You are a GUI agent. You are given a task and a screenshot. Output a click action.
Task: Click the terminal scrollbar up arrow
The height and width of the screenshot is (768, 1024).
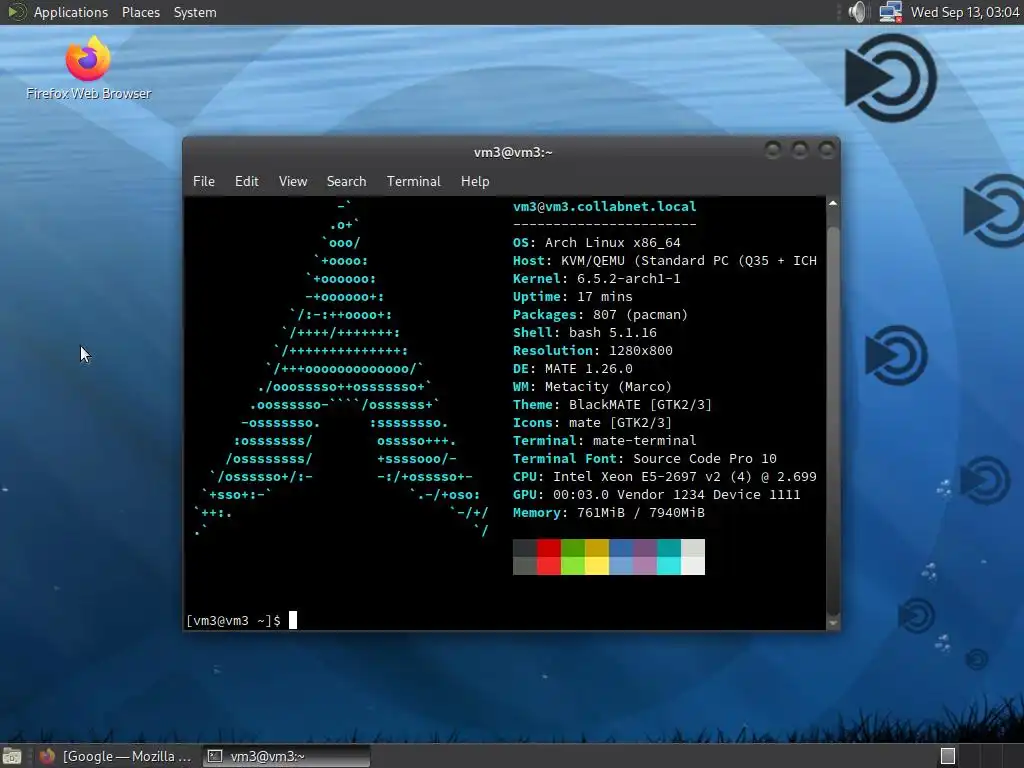(833, 204)
